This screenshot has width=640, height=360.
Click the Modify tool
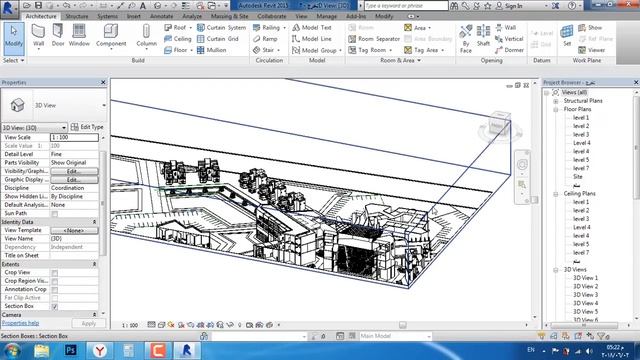(x=14, y=39)
